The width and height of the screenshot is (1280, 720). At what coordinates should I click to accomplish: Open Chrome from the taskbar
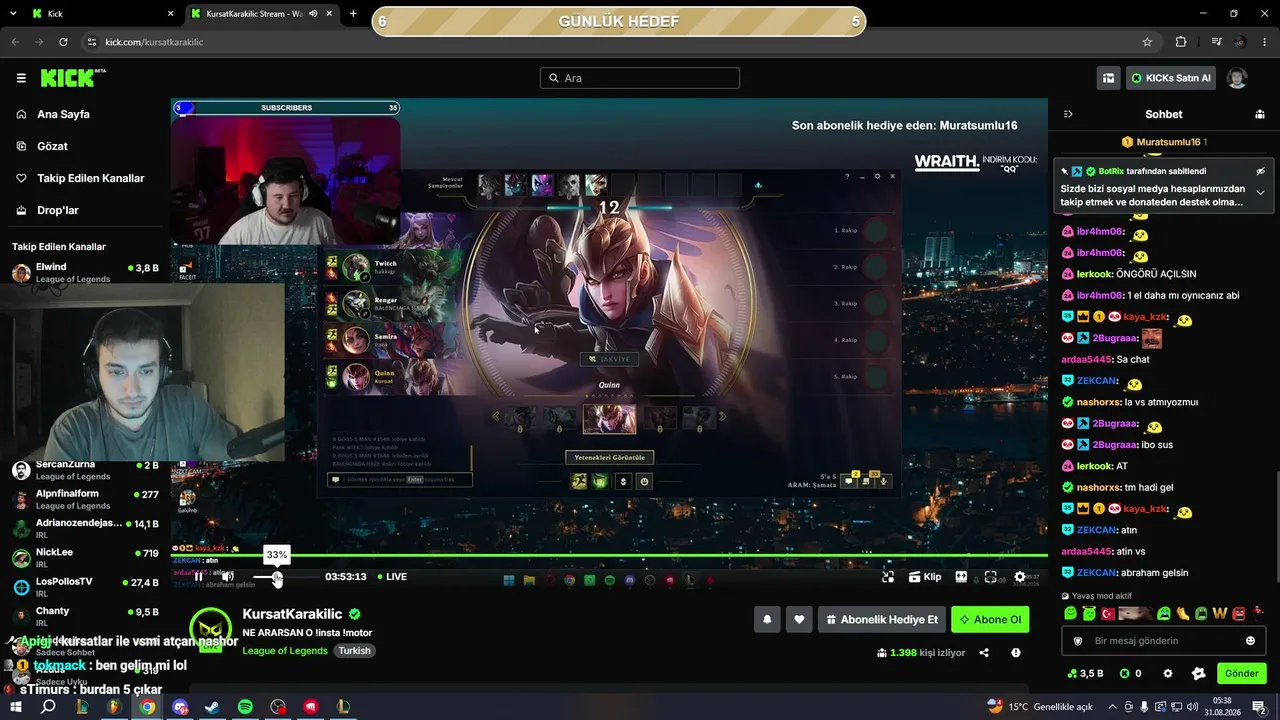(147, 707)
